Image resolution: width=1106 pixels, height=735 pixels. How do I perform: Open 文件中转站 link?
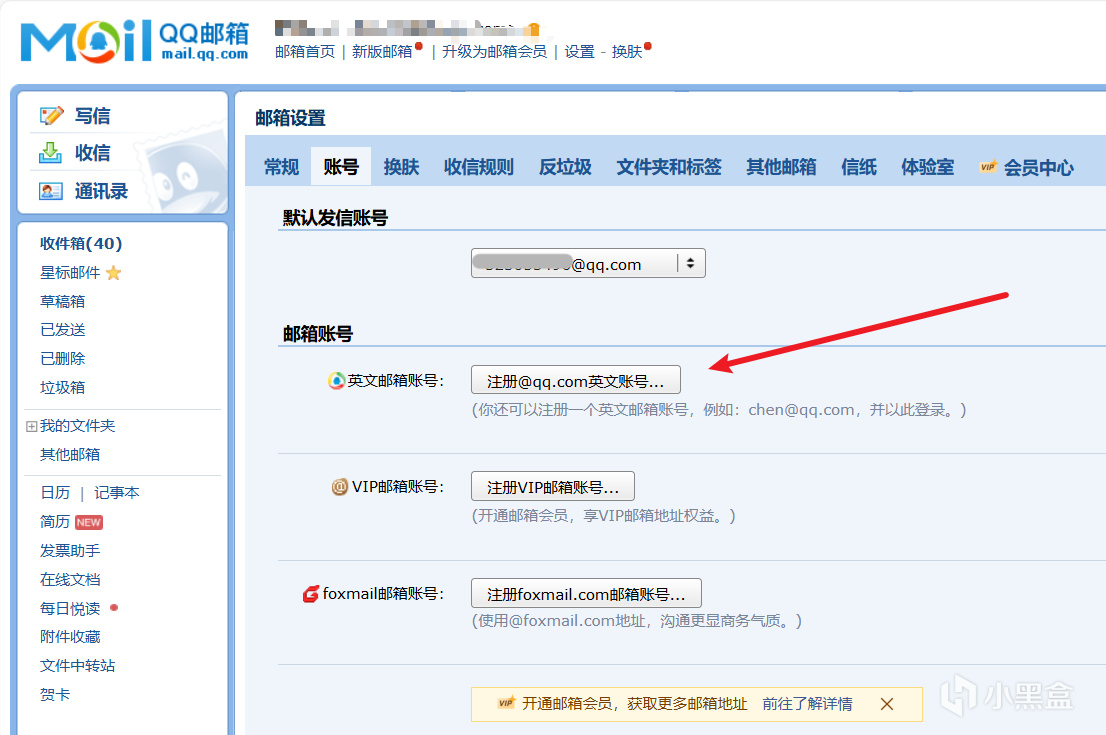coord(78,666)
